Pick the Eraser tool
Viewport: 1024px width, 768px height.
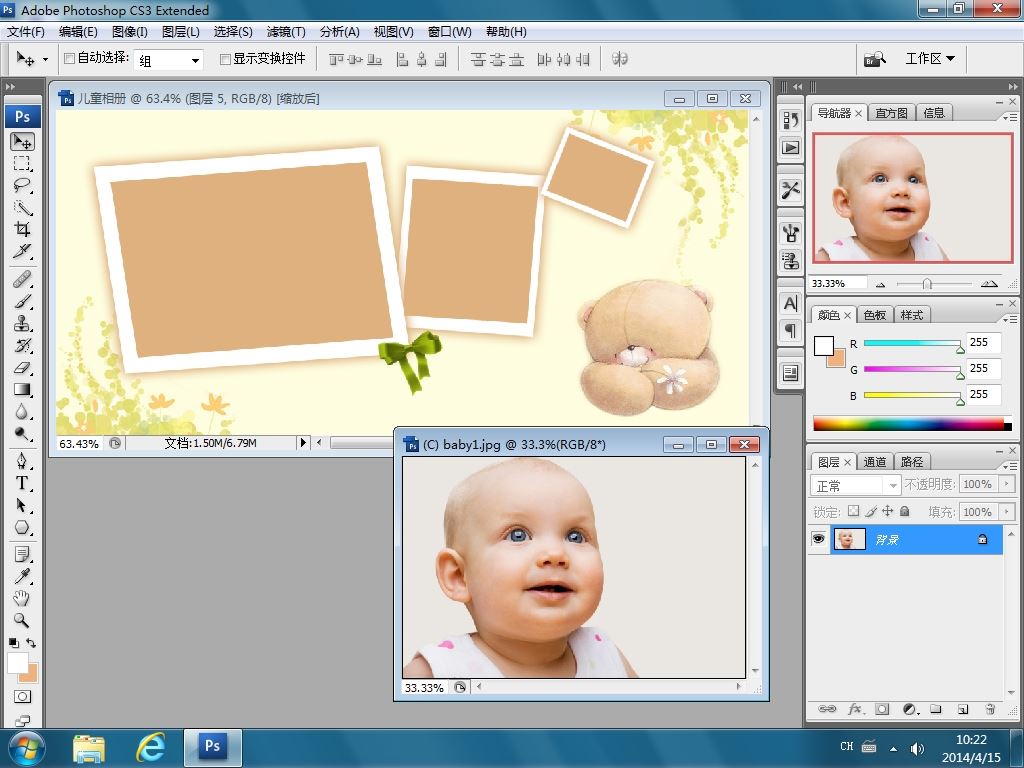click(x=22, y=368)
